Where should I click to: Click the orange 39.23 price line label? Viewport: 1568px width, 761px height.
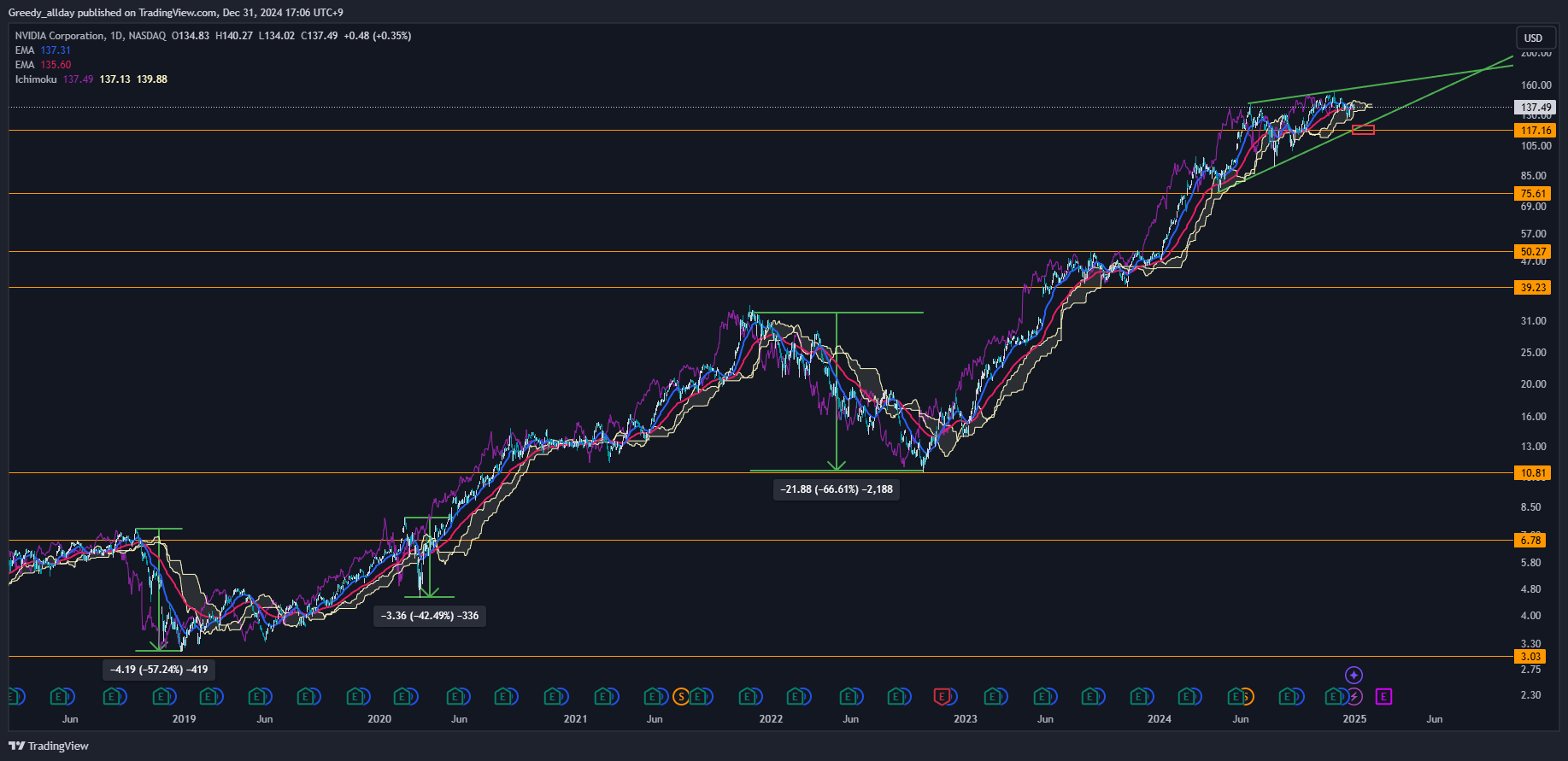click(x=1533, y=288)
